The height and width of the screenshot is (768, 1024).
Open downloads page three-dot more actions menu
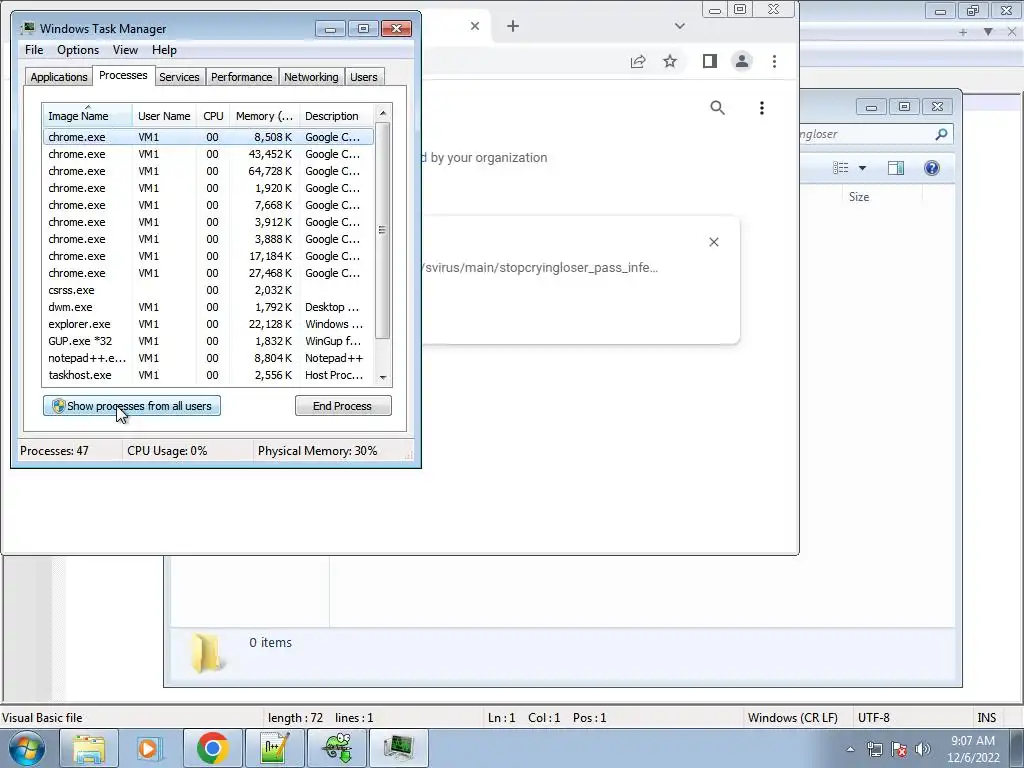point(761,108)
